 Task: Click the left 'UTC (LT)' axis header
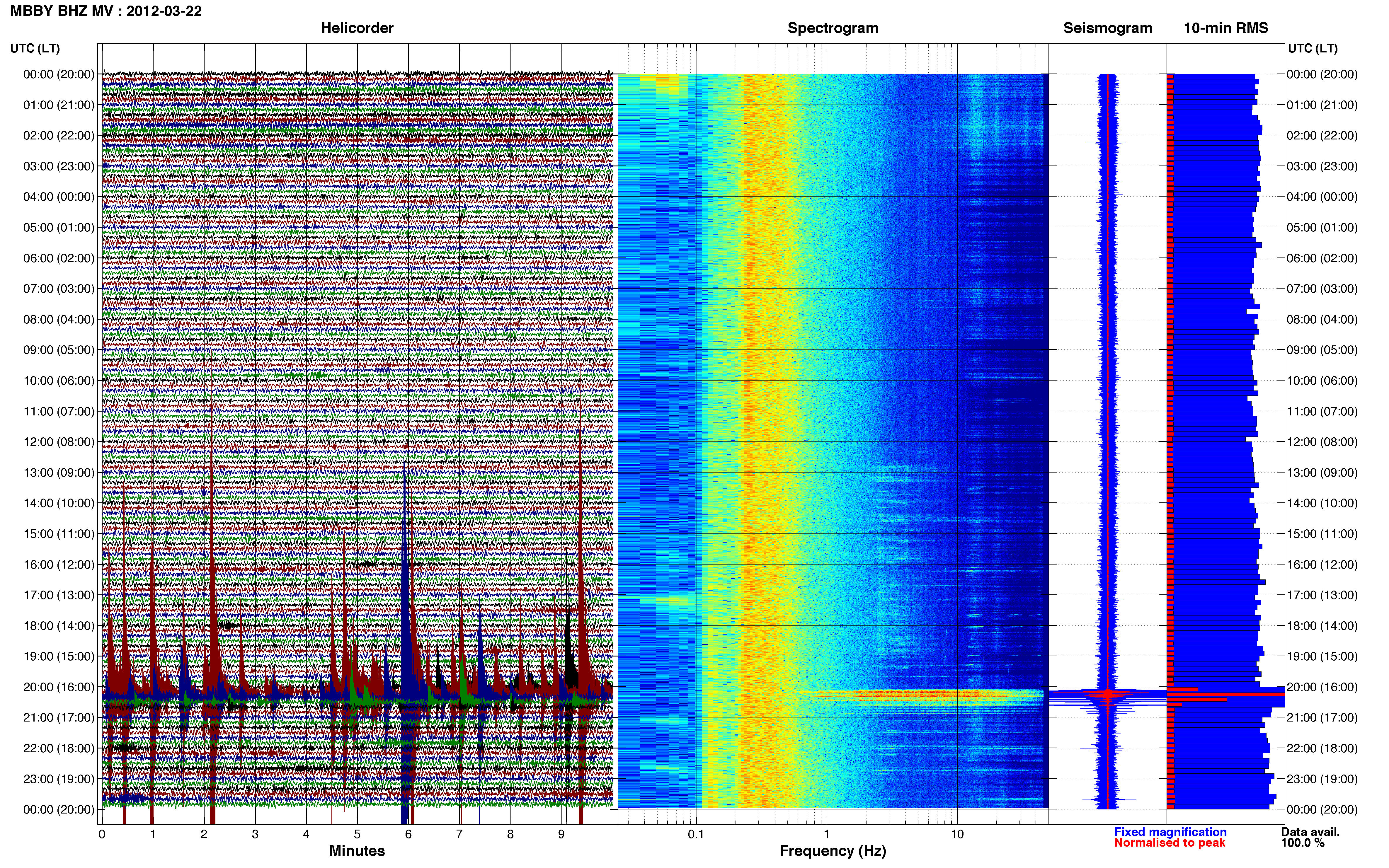pyautogui.click(x=35, y=48)
